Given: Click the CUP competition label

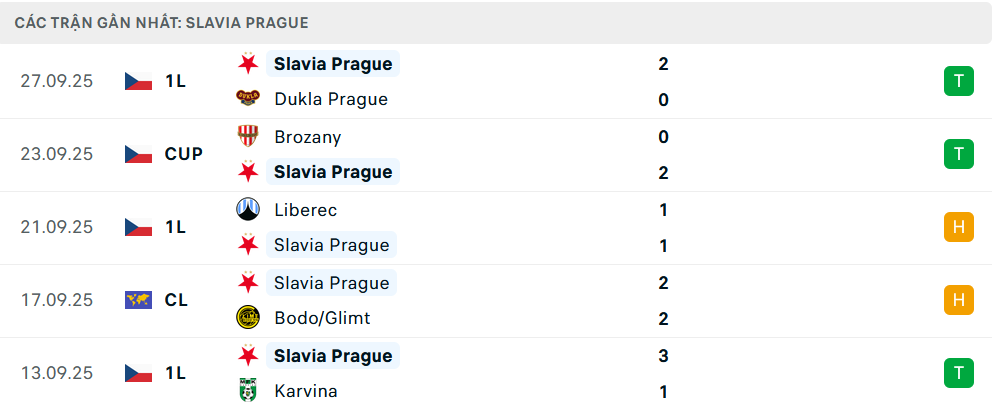Looking at the screenshot, I should click(x=184, y=154).
